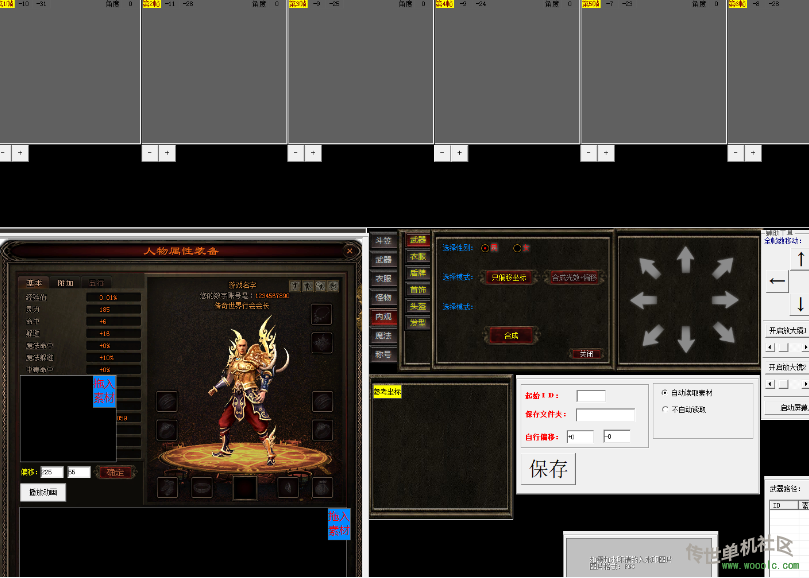The image size is (809, 578).
Task: Select the medal slot below necklace
Action: coord(321,342)
